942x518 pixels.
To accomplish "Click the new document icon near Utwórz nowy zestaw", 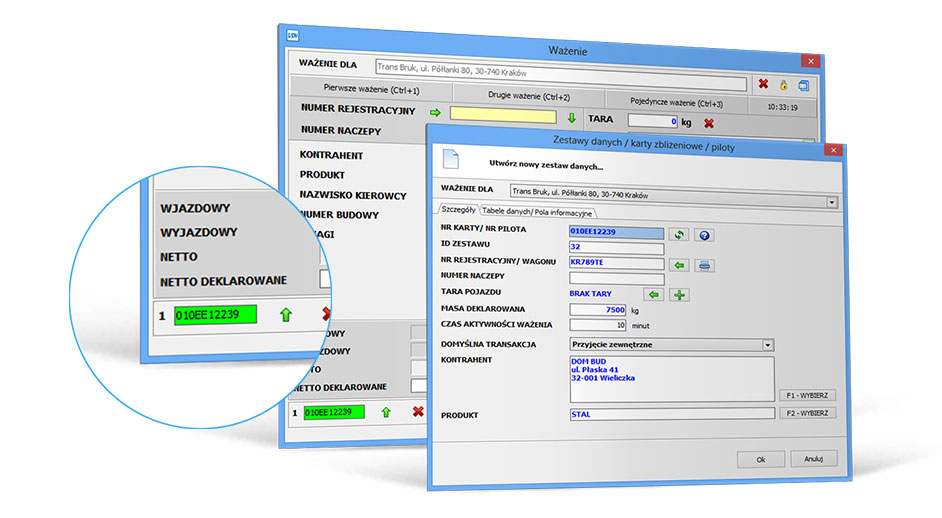I will pyautogui.click(x=451, y=162).
